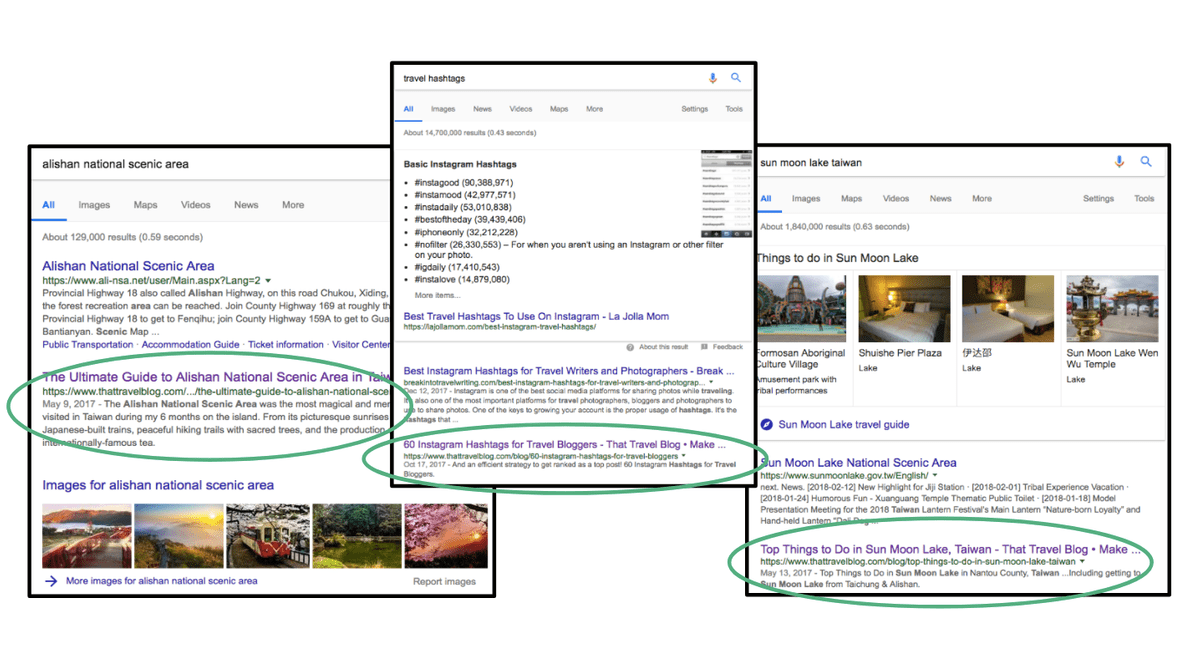This screenshot has width=1200, height=667.
Task: Expand the arrow after the top-things-to-do-in-sun-moon-lake URL
Action: pyautogui.click(x=1082, y=562)
